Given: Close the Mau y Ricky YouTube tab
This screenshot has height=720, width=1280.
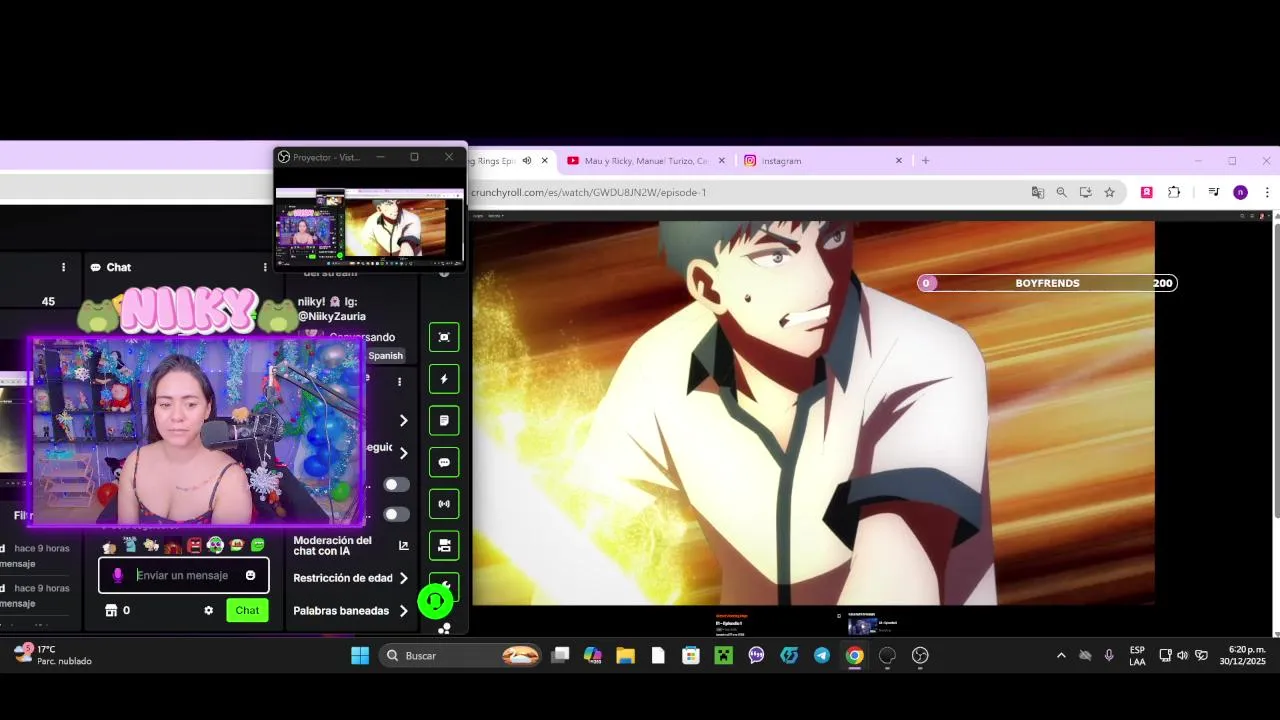Looking at the screenshot, I should click(x=722, y=160).
